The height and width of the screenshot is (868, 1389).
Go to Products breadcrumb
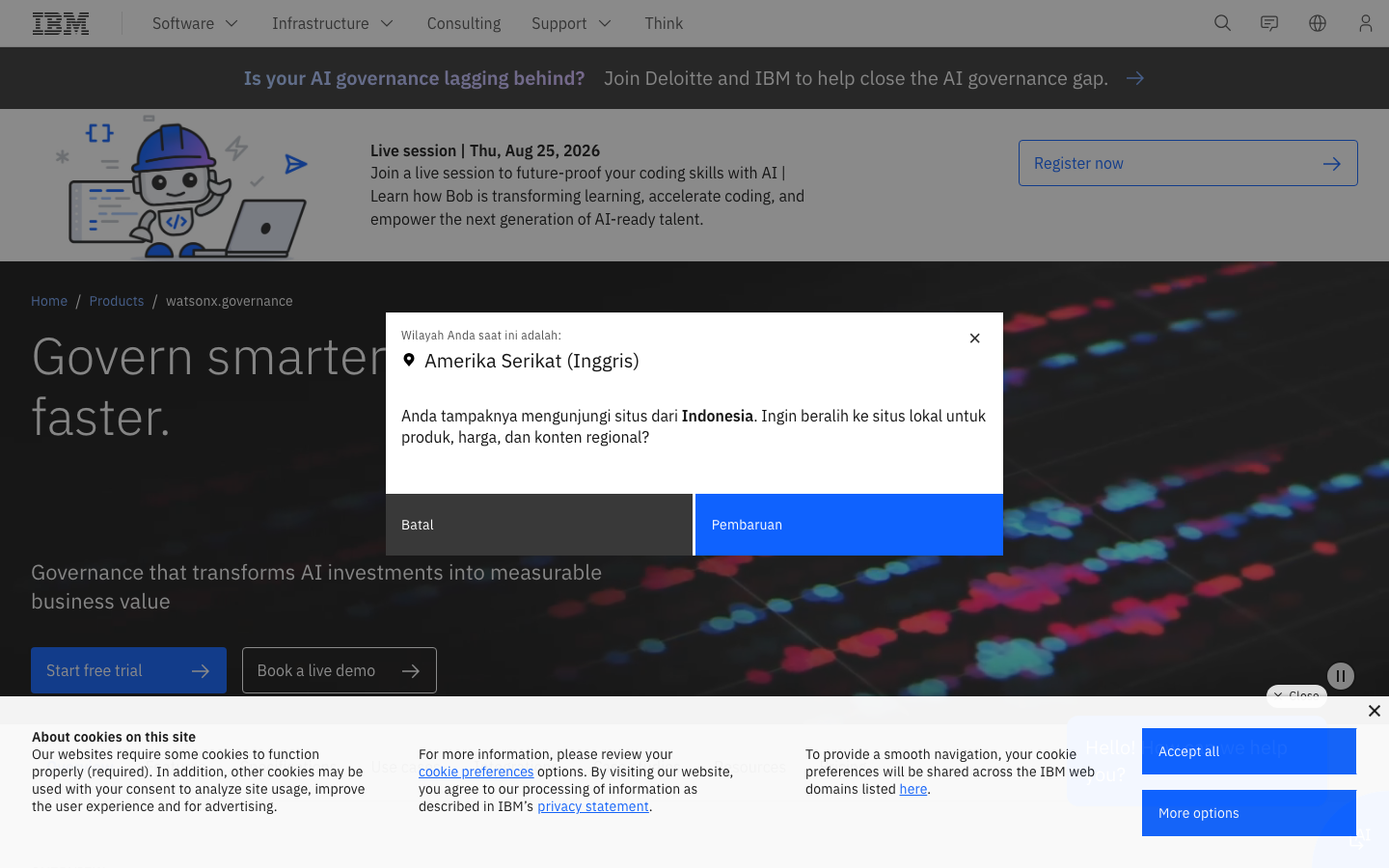pos(117,301)
